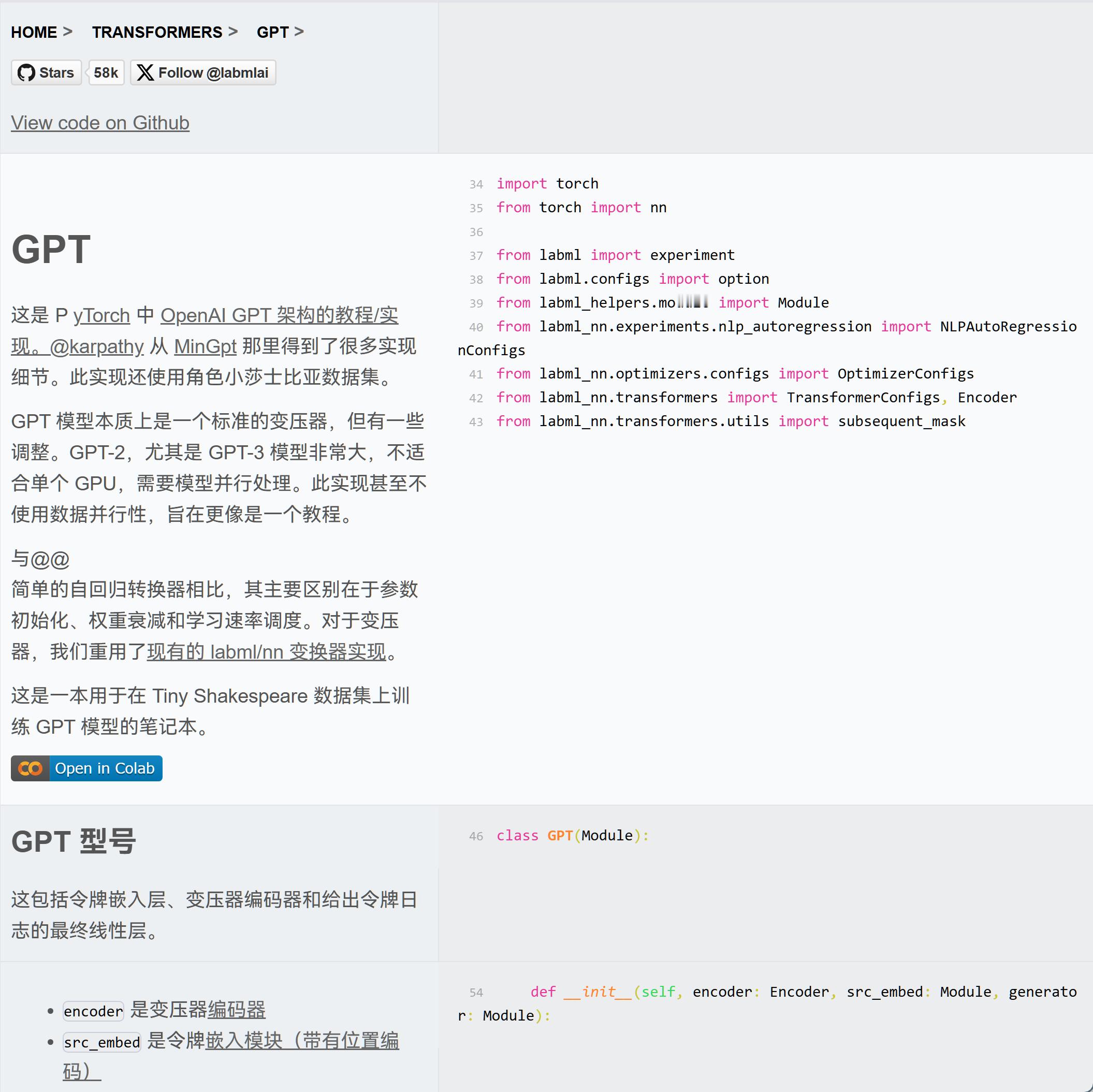Click line number 46

point(476,836)
